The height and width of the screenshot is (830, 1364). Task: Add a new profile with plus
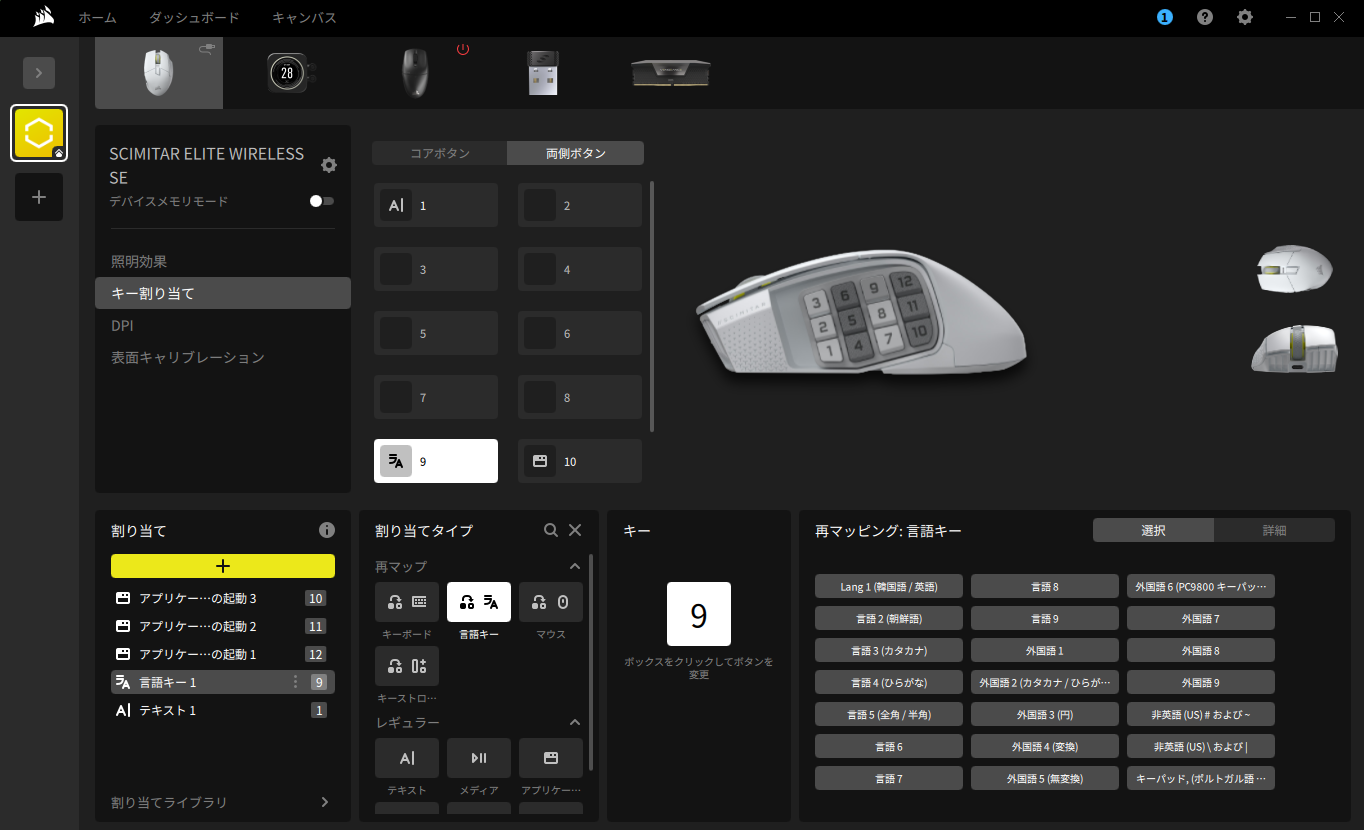39,197
